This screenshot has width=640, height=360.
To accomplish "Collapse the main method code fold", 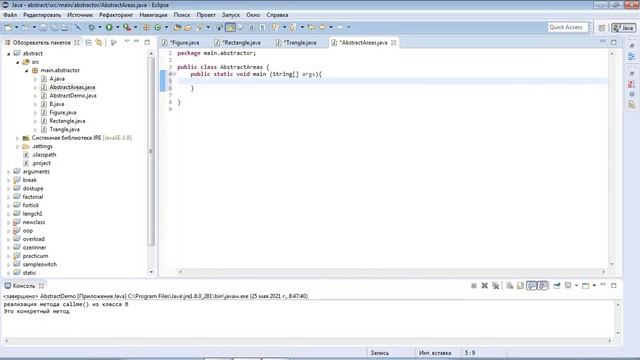I will click(174, 74).
